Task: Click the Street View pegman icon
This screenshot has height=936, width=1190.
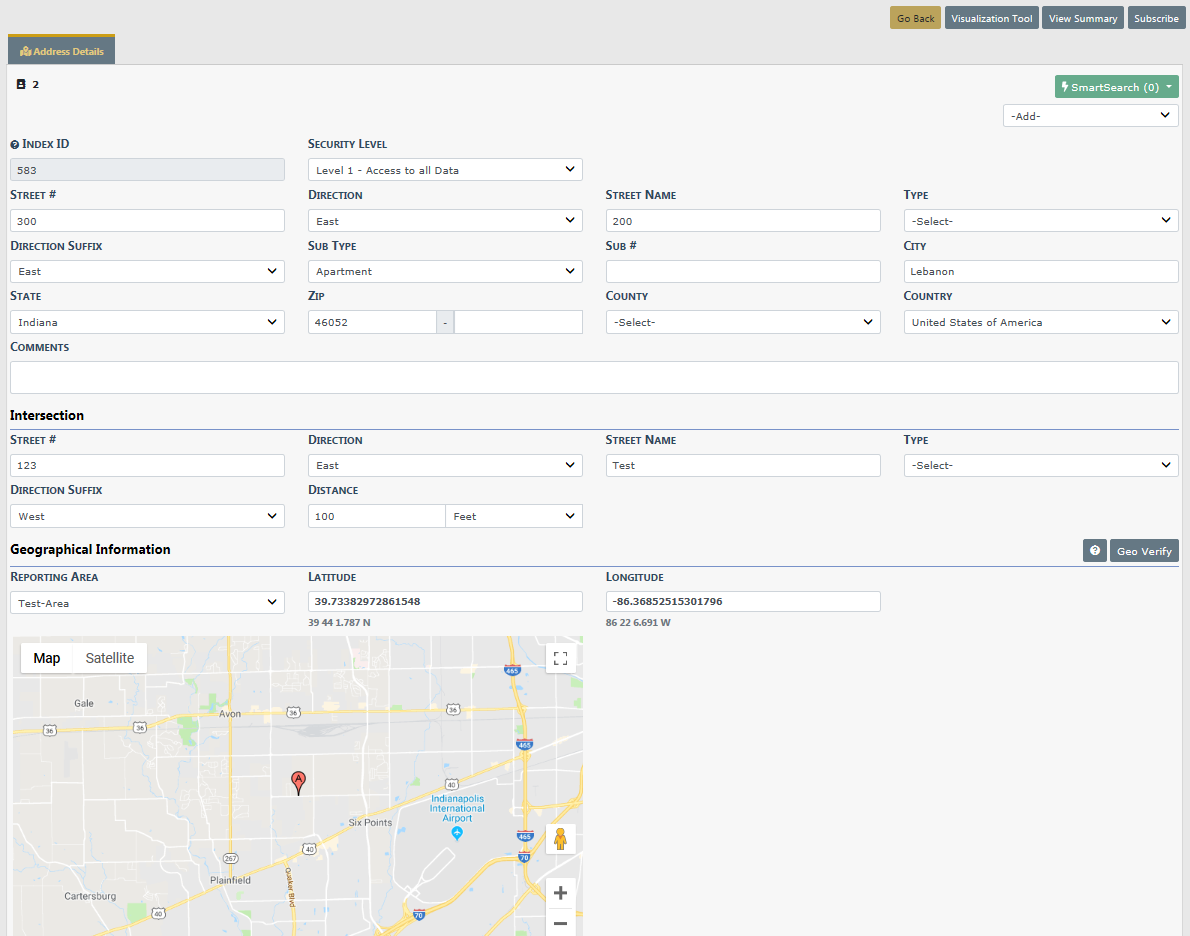Action: tap(560, 839)
